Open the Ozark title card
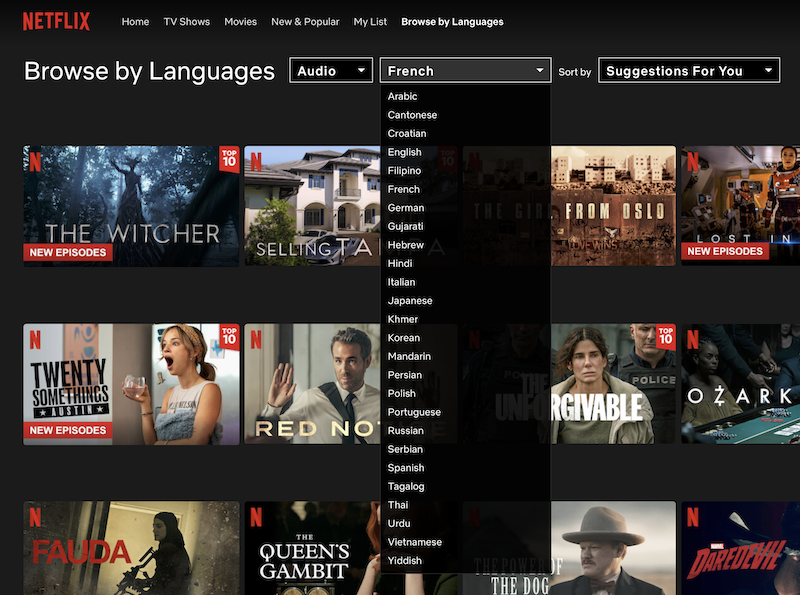The image size is (800, 595). pos(740,384)
